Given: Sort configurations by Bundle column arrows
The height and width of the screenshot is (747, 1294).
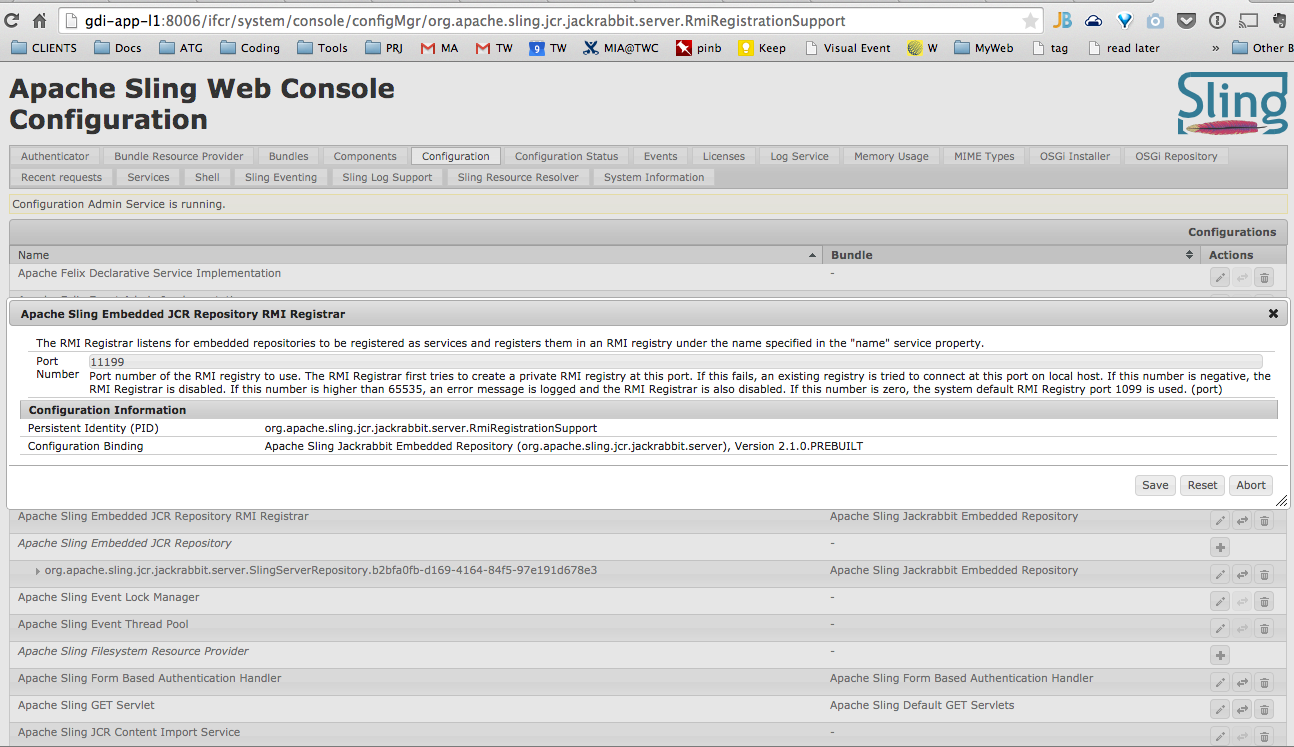Looking at the screenshot, I should point(1190,256).
